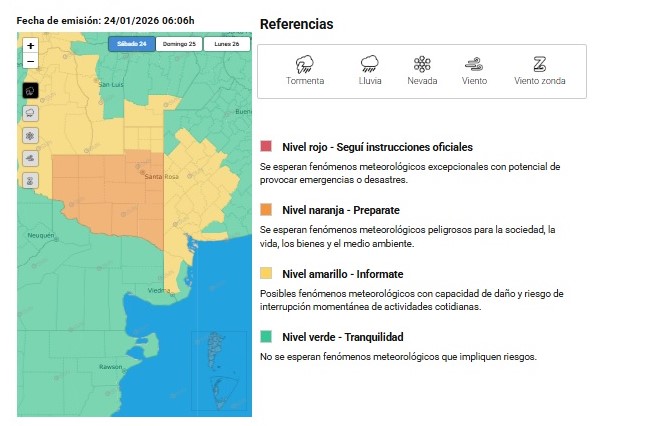Screen dimensions: 657x426
Task: Click the Argentina overview minimap thumbnail
Action: coord(219,368)
